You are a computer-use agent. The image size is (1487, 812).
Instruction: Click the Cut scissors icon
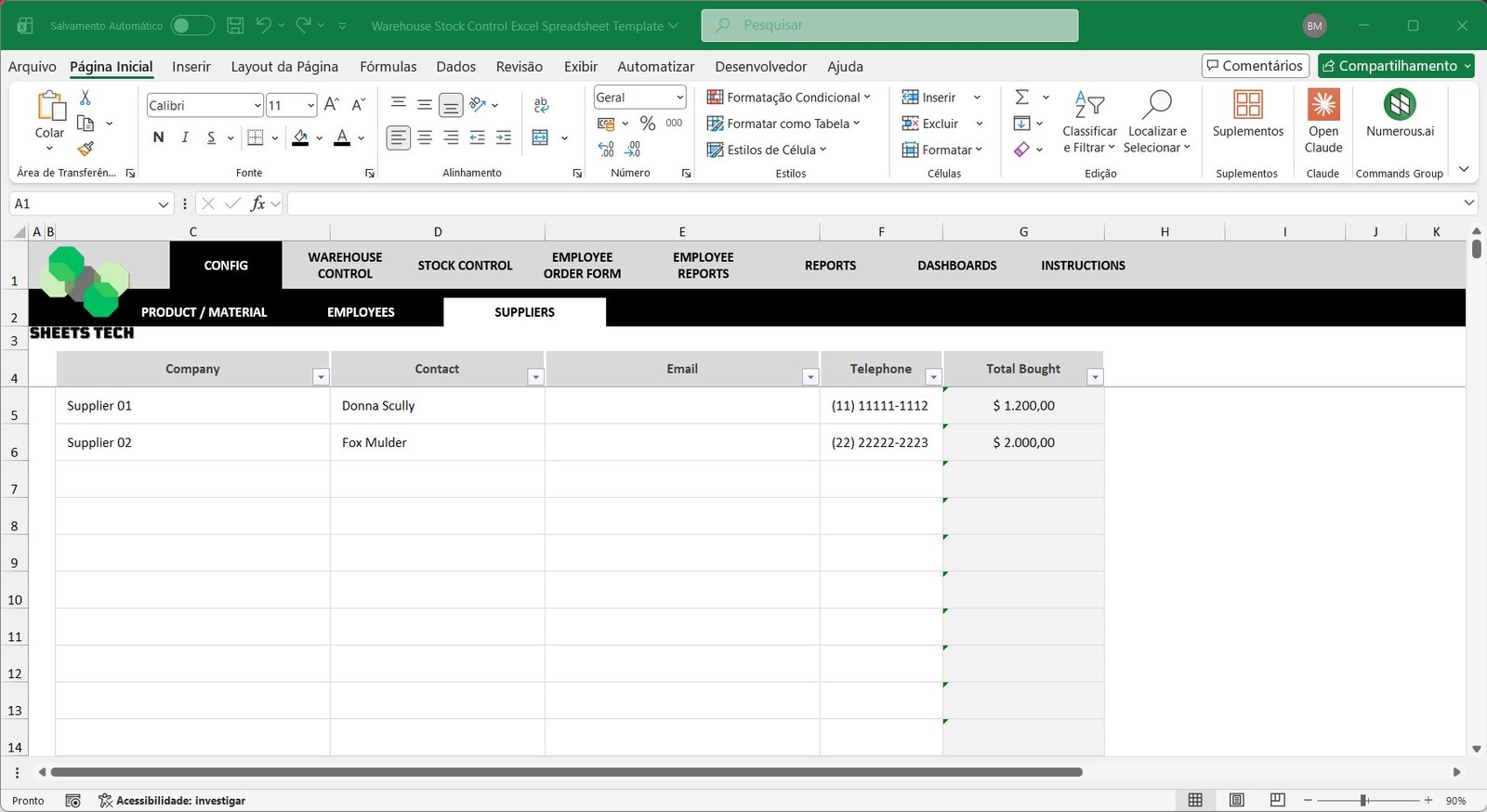point(85,97)
